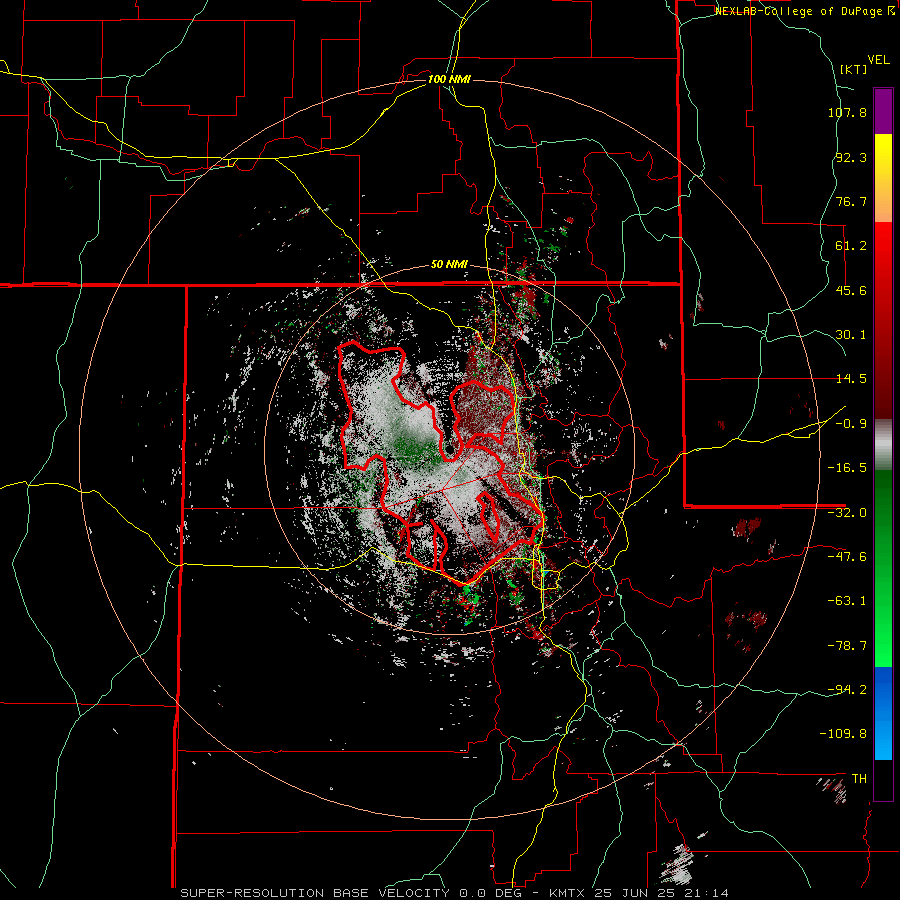This screenshot has width=900, height=900.
Task: Click the gray segment of the color bar
Action: [x=883, y=445]
